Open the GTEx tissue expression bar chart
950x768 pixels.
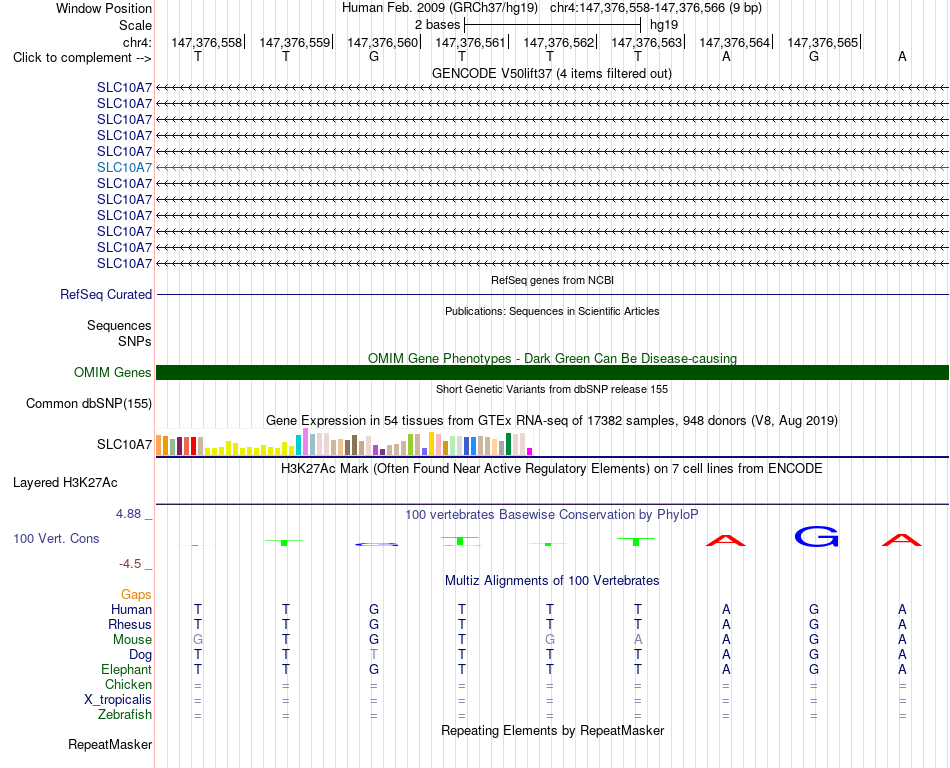(x=344, y=442)
